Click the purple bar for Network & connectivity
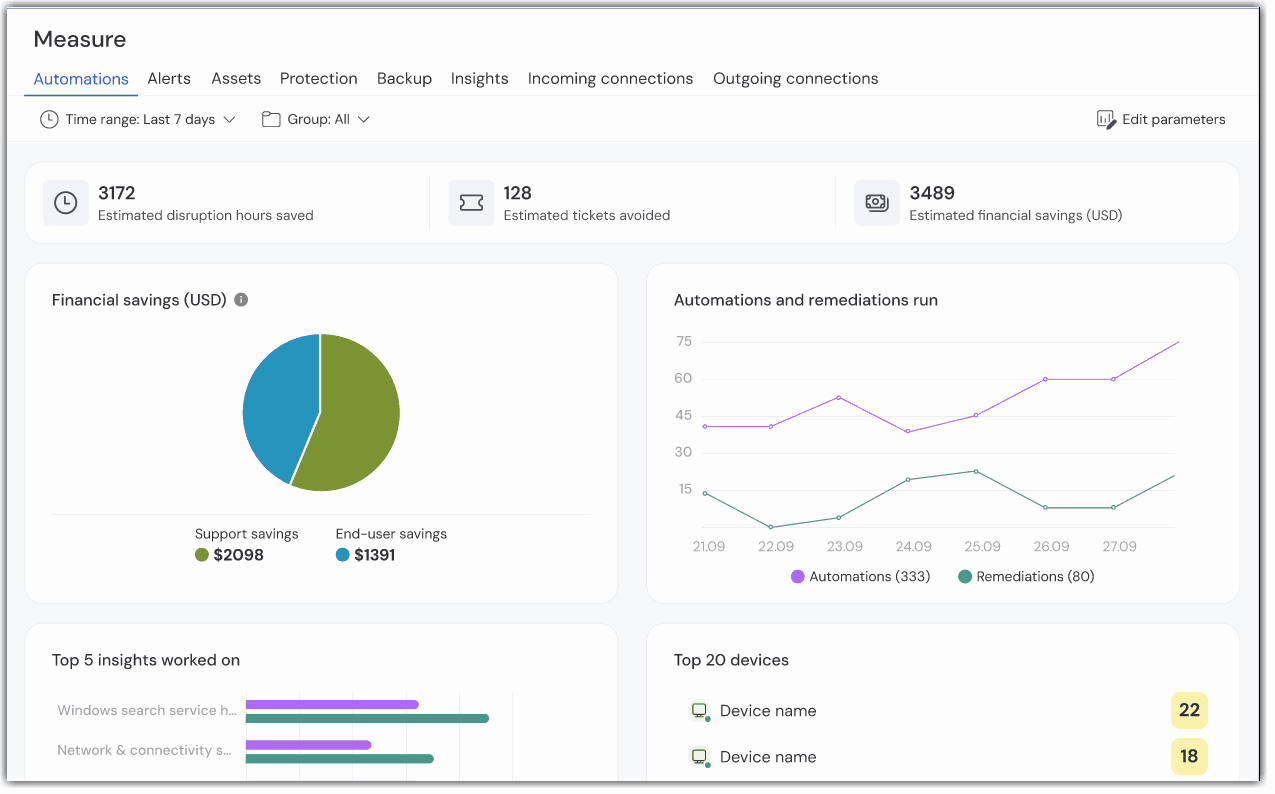 click(309, 745)
